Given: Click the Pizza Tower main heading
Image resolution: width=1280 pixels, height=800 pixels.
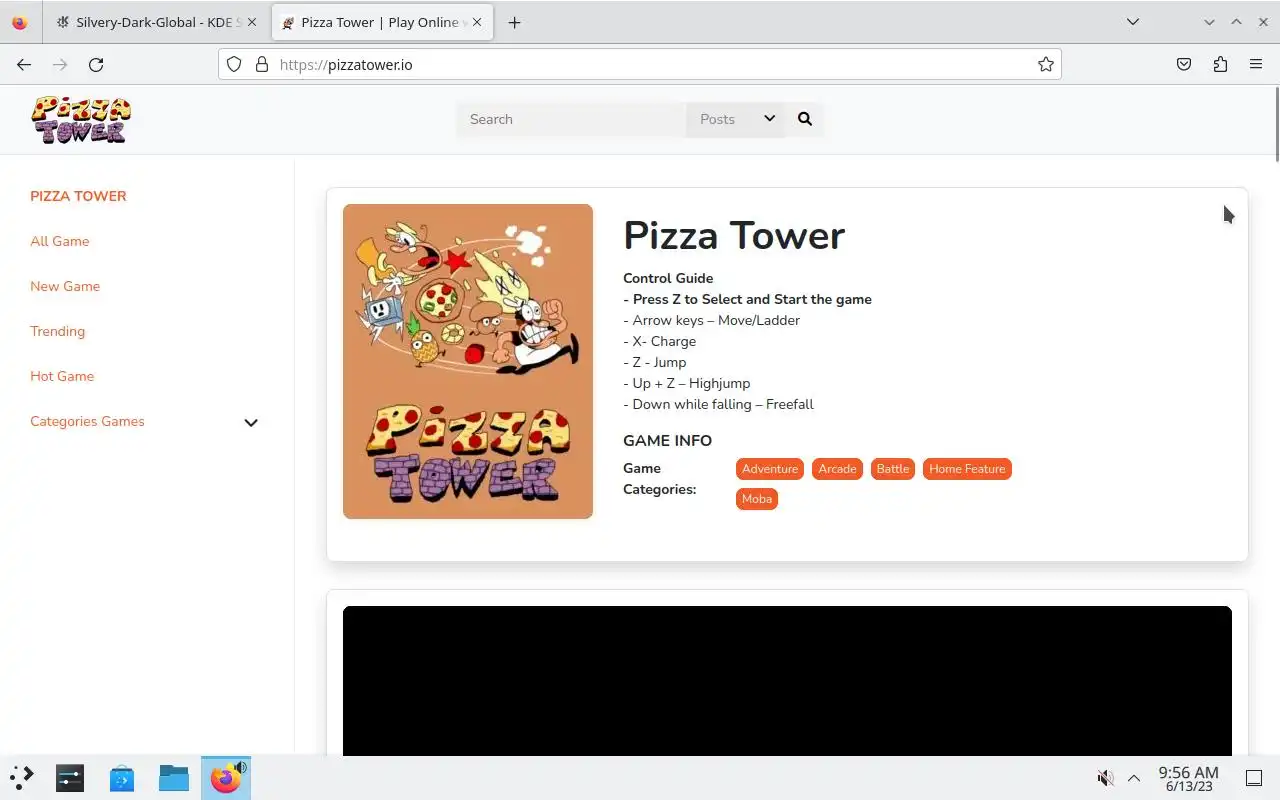Looking at the screenshot, I should 734,236.
